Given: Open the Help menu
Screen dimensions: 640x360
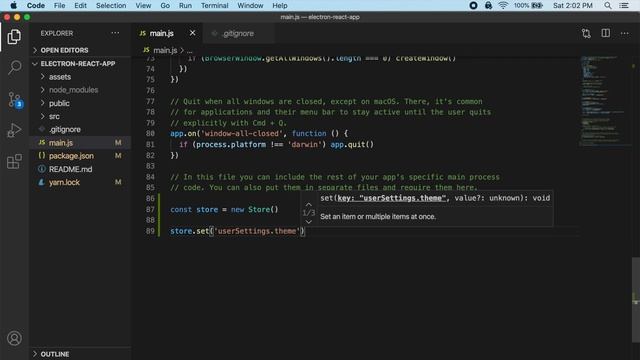Looking at the screenshot, I should (x=280, y=5).
